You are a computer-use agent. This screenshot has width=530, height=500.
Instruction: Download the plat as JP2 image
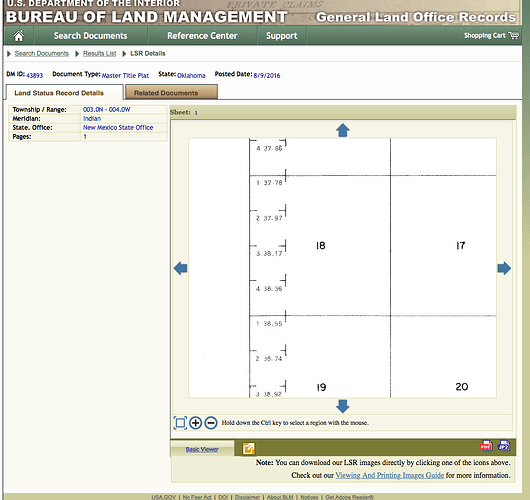click(x=504, y=446)
